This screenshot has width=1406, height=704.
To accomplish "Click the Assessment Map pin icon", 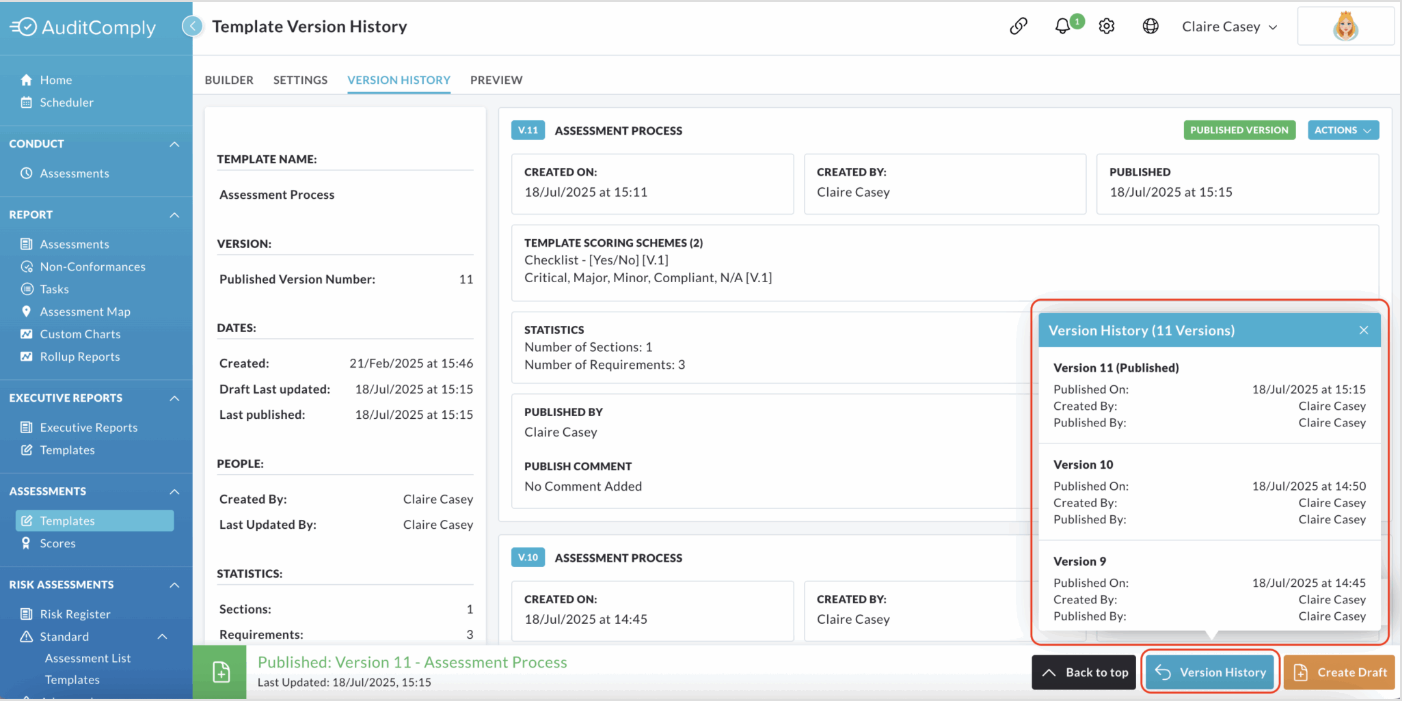I will point(27,312).
